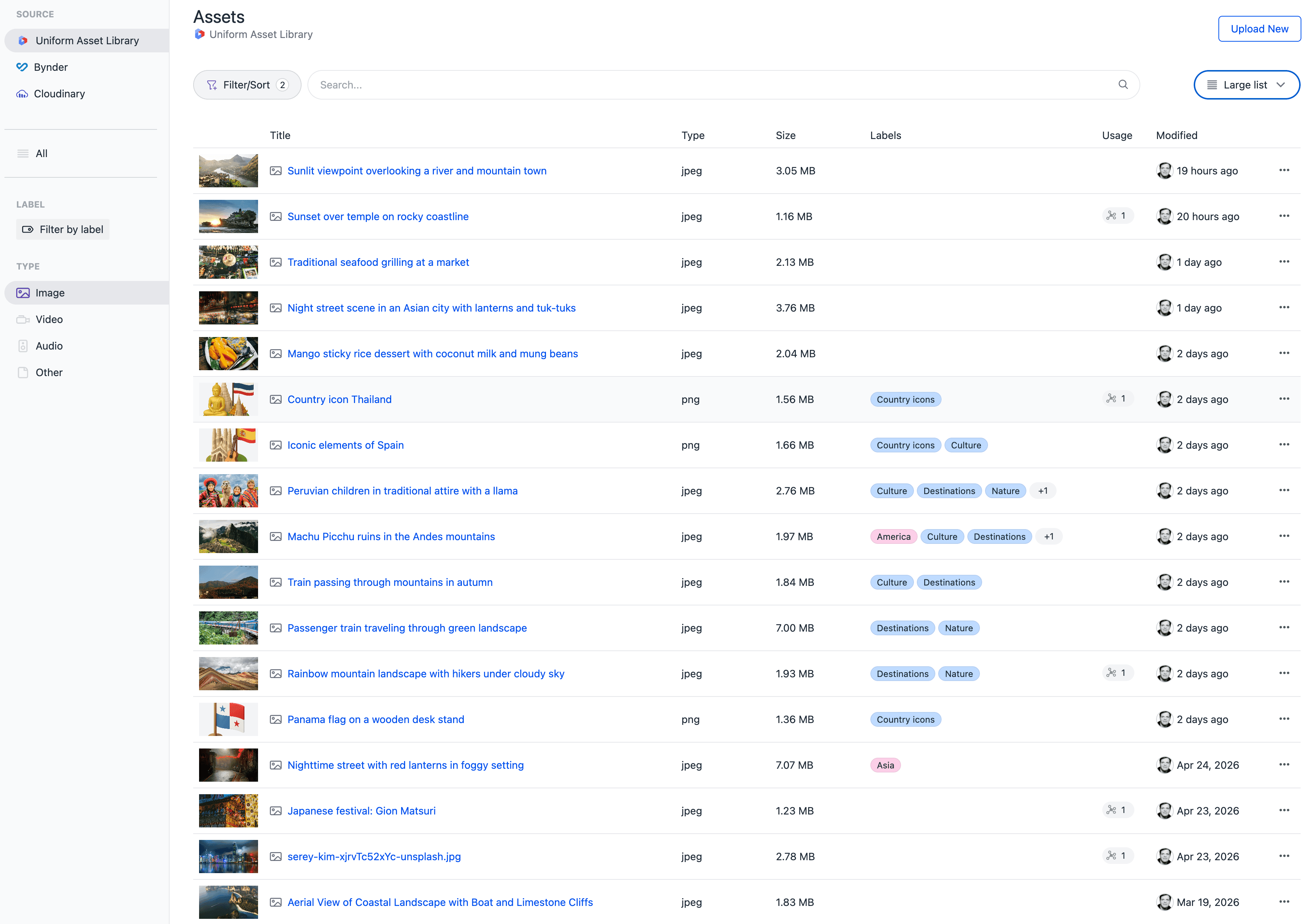The height and width of the screenshot is (924, 1308).
Task: Open more options for Aerial View Coastal Landscape
Action: (x=1284, y=902)
